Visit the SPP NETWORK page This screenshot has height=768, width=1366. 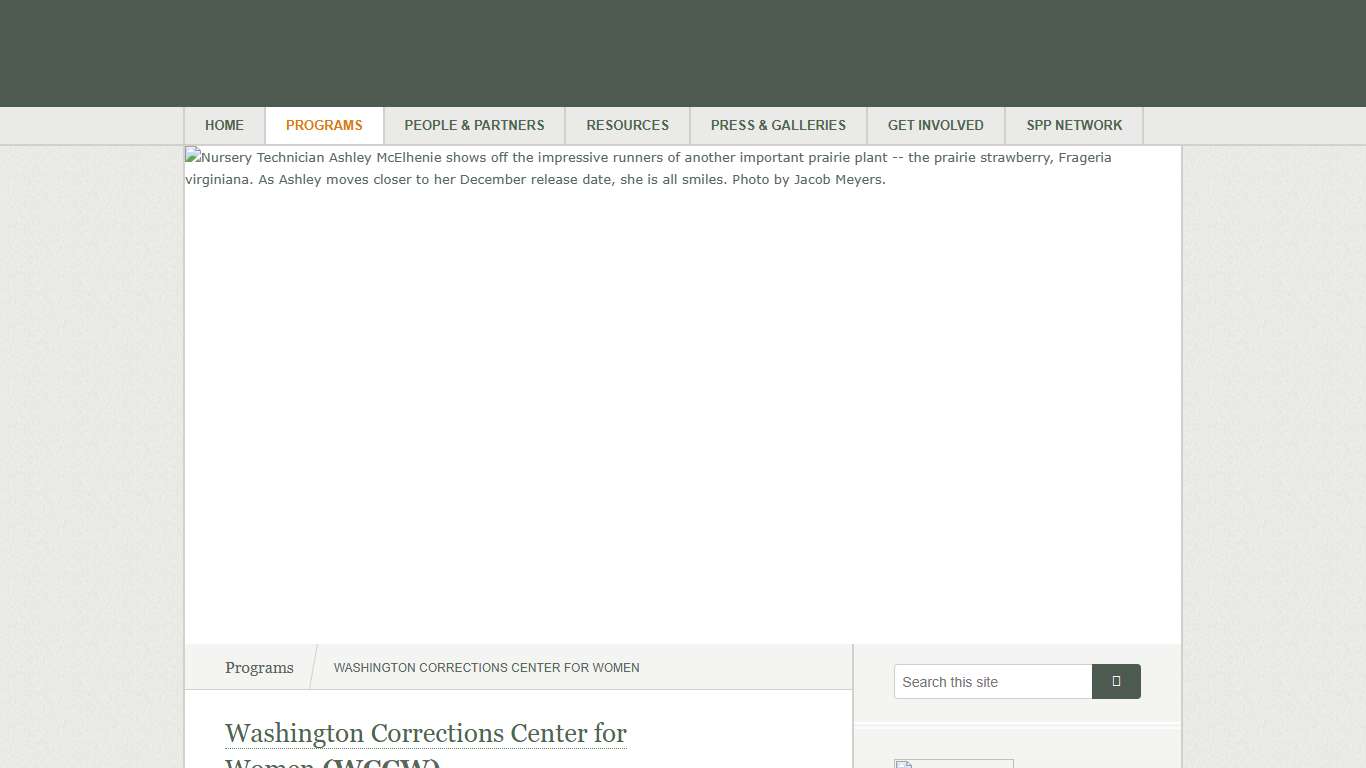pos(1074,125)
